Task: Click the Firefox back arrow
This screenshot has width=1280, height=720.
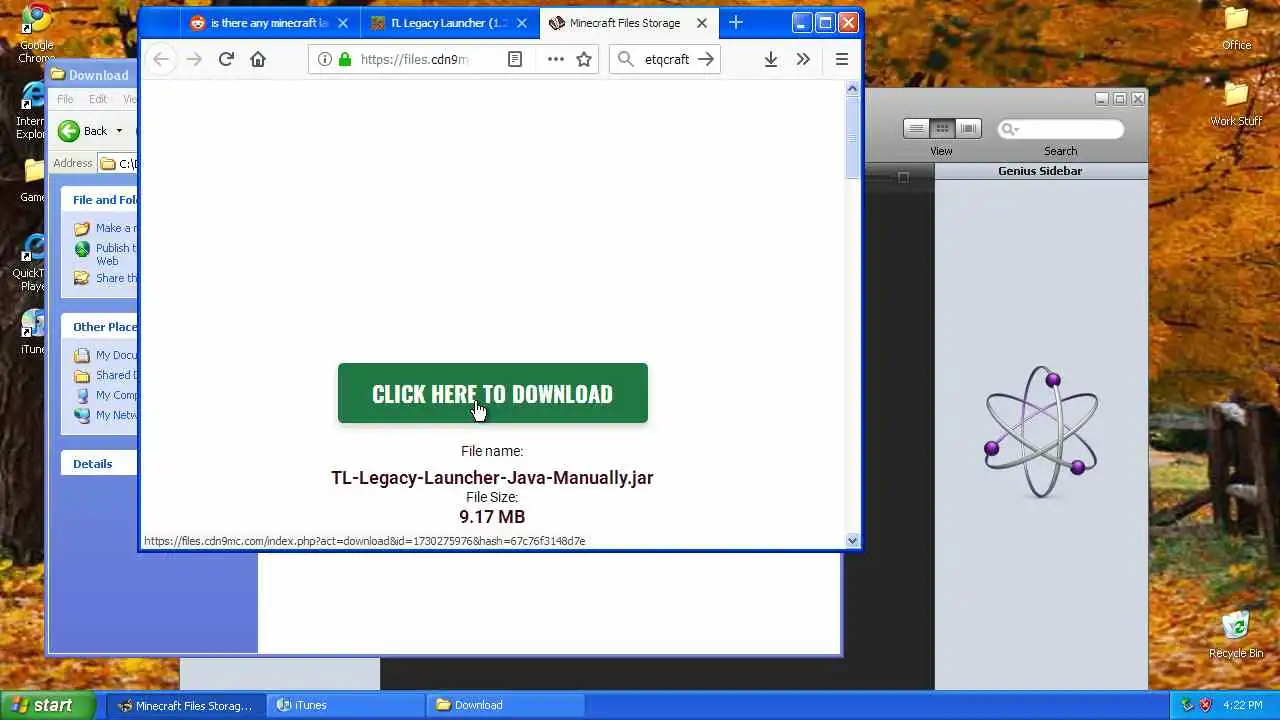Action: (161, 59)
